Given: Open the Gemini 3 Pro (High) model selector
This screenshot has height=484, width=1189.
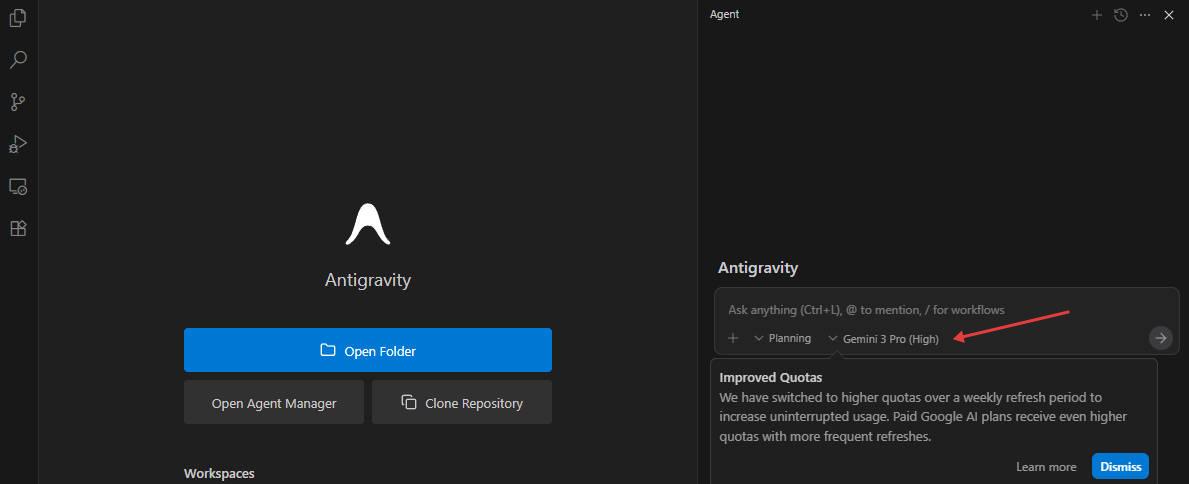Looking at the screenshot, I should pyautogui.click(x=884, y=339).
